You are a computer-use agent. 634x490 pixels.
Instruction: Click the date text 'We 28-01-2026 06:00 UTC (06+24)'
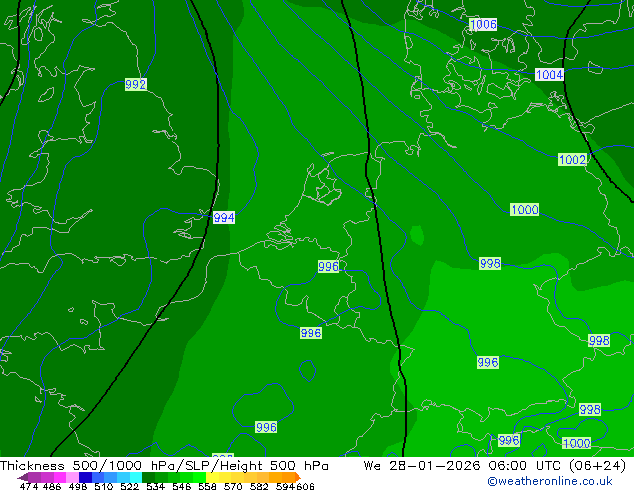pyautogui.click(x=495, y=466)
